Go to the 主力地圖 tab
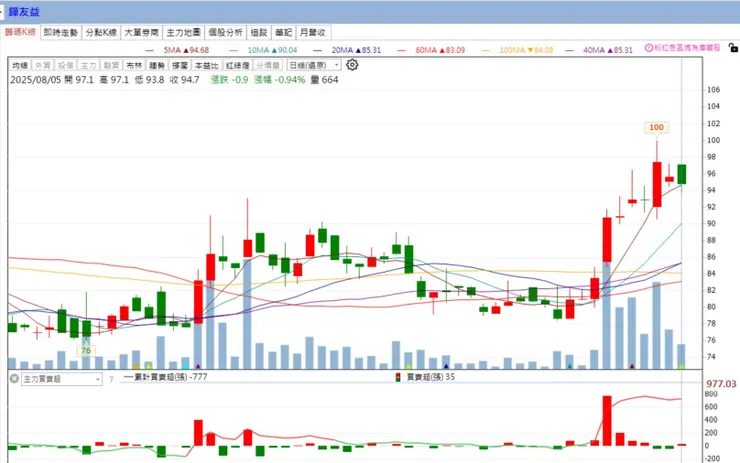740x463 pixels. tap(183, 32)
